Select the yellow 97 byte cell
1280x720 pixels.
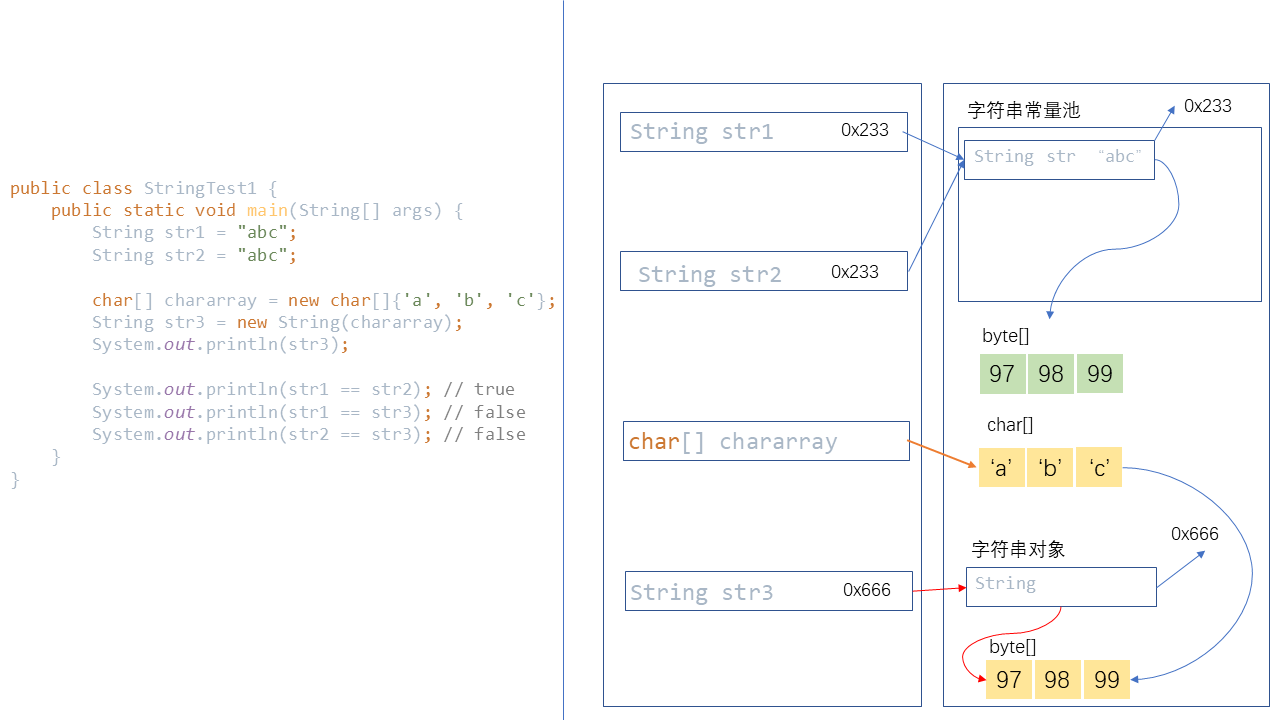[1009, 680]
